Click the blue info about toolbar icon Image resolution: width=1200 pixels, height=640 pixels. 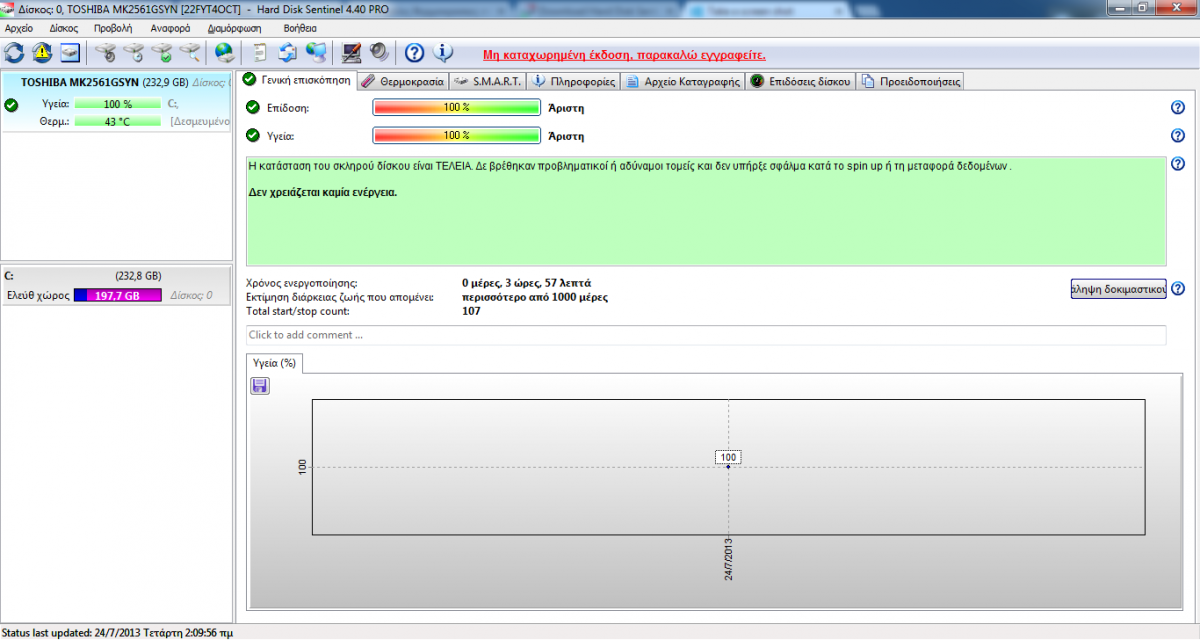tap(443, 52)
